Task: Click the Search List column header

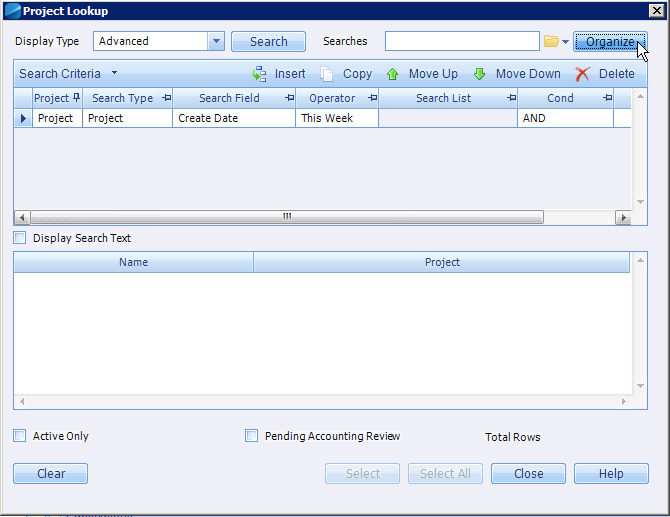Action: [x=448, y=98]
